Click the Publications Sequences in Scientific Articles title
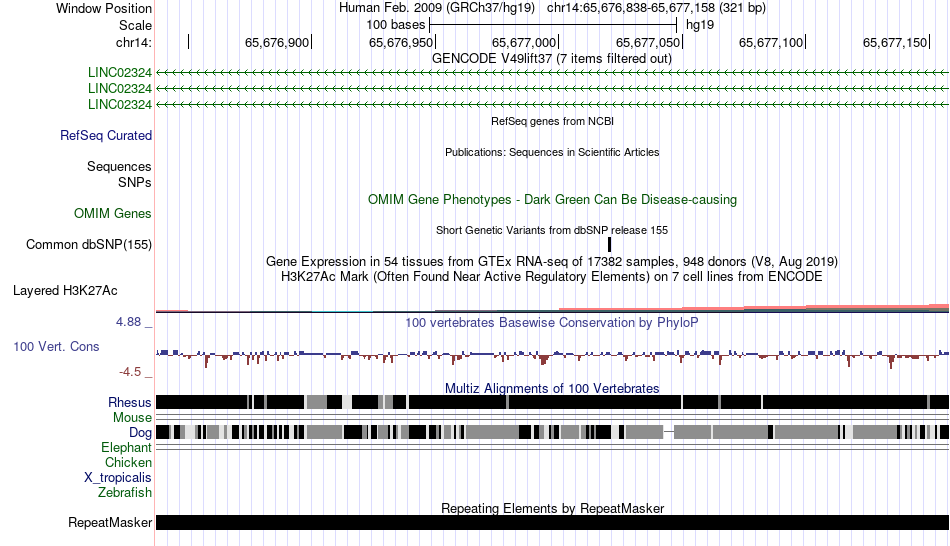Screen dimensions: 950x546 (x=552, y=152)
